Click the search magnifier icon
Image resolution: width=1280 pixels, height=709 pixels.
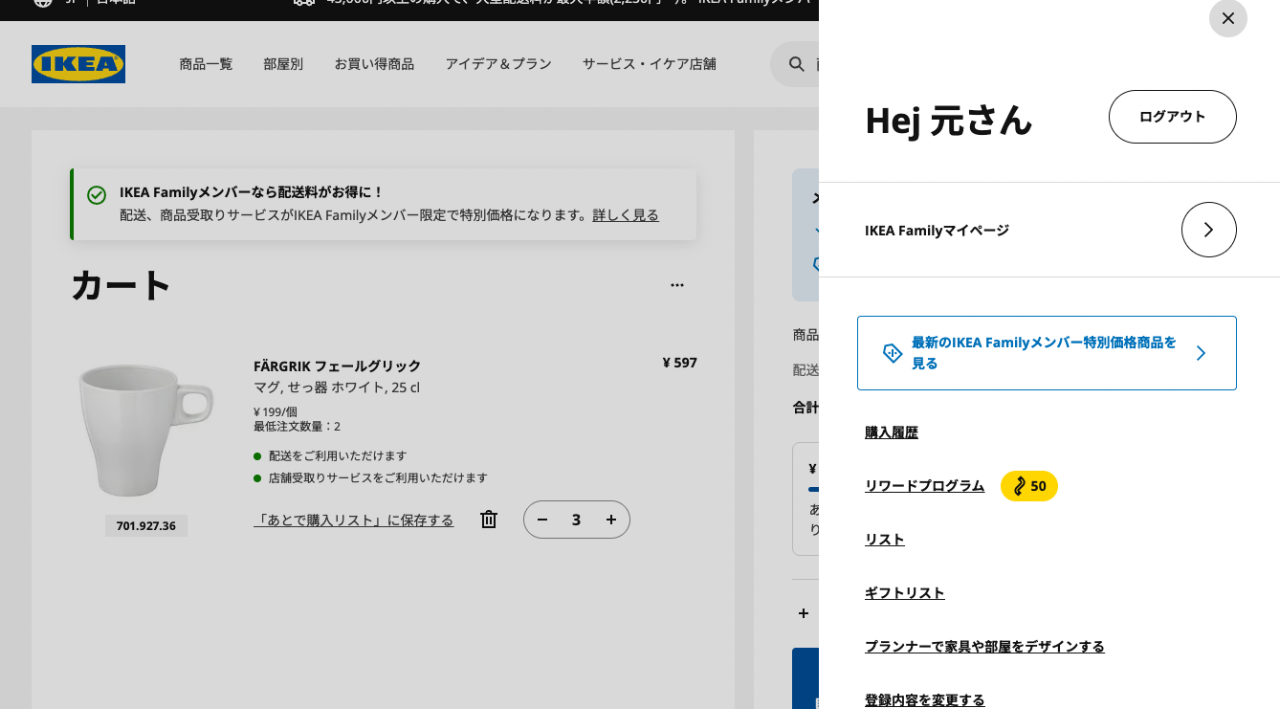pos(796,64)
